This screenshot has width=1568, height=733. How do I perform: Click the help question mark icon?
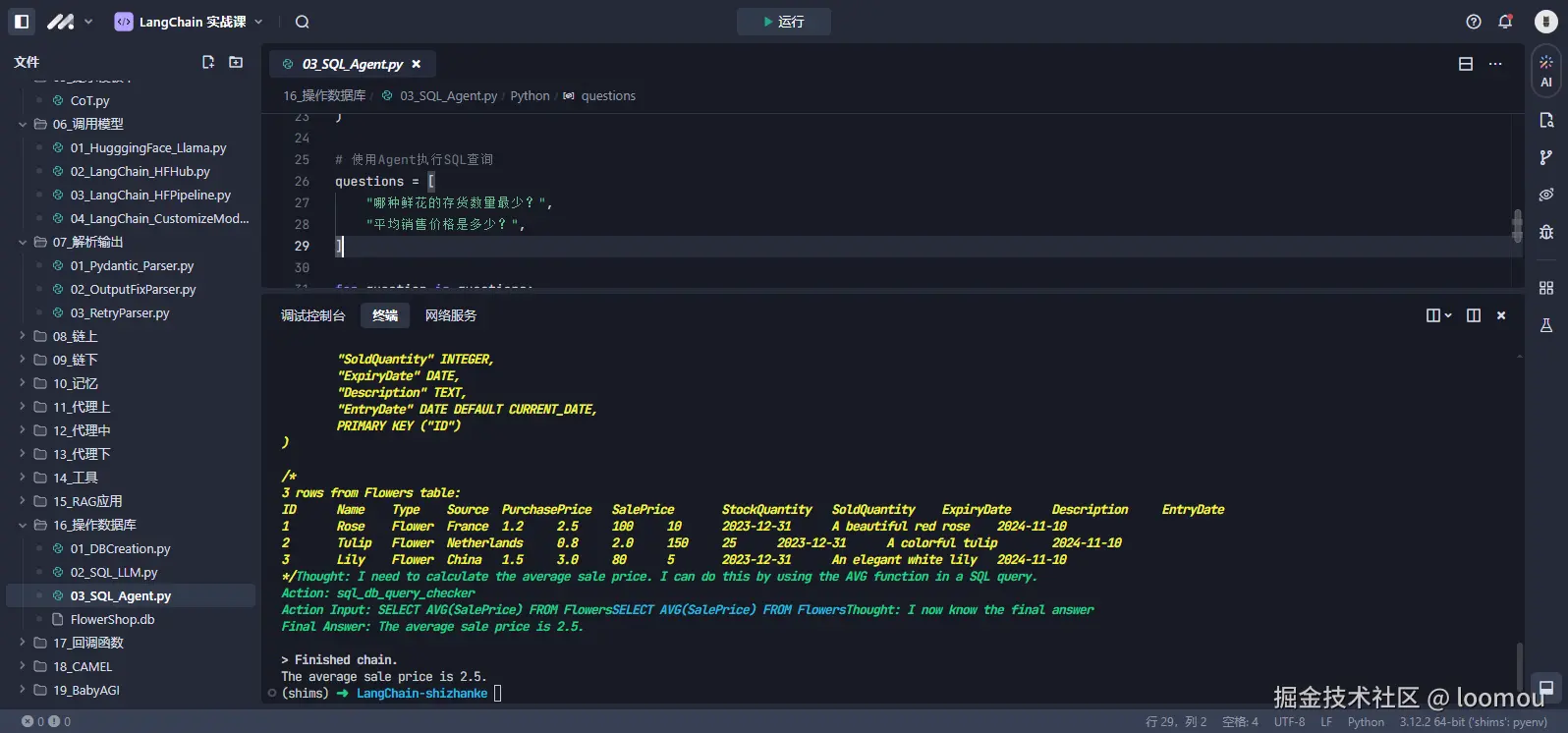pos(1473,22)
